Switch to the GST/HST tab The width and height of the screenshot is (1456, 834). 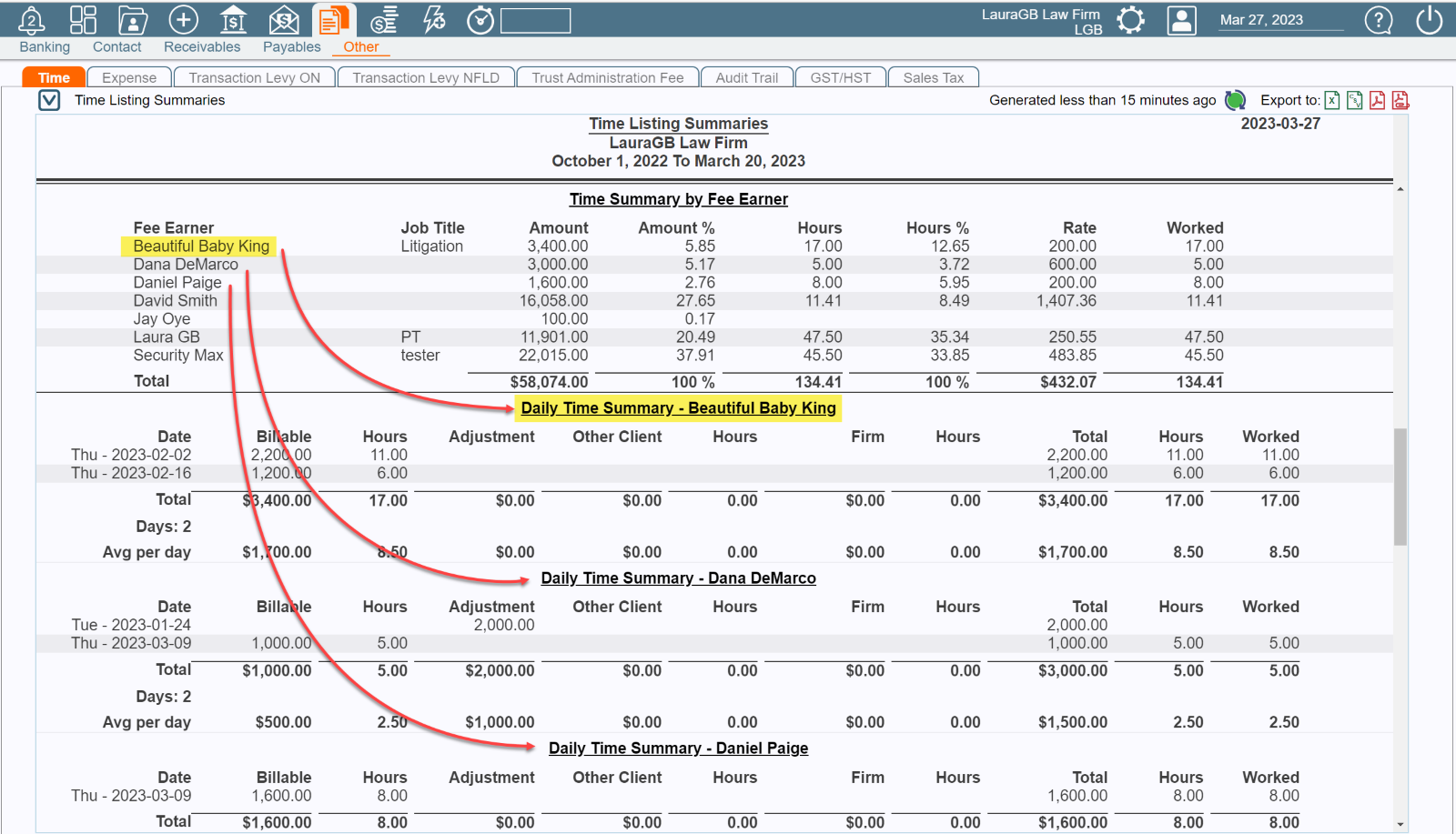pyautogui.click(x=841, y=77)
